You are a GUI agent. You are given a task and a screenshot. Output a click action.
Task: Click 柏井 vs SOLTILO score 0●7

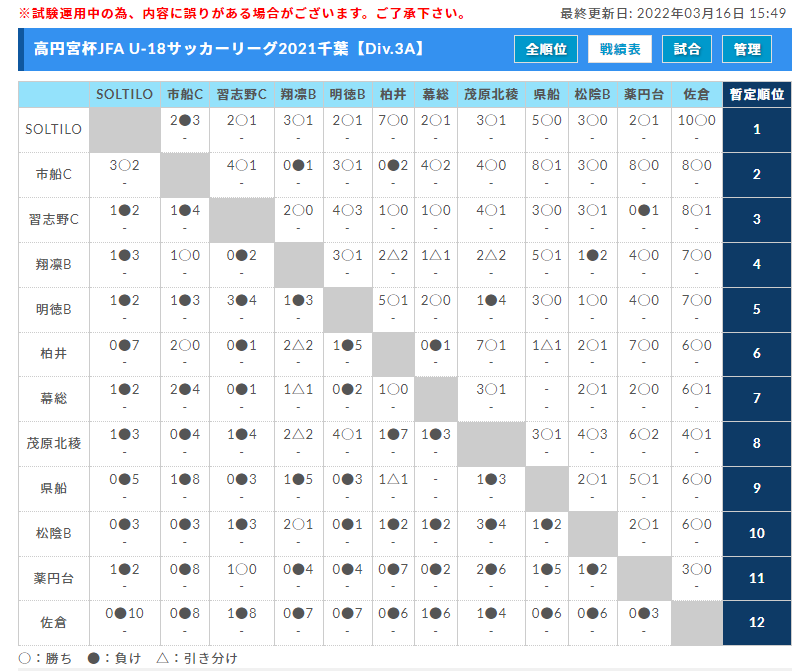(x=124, y=346)
